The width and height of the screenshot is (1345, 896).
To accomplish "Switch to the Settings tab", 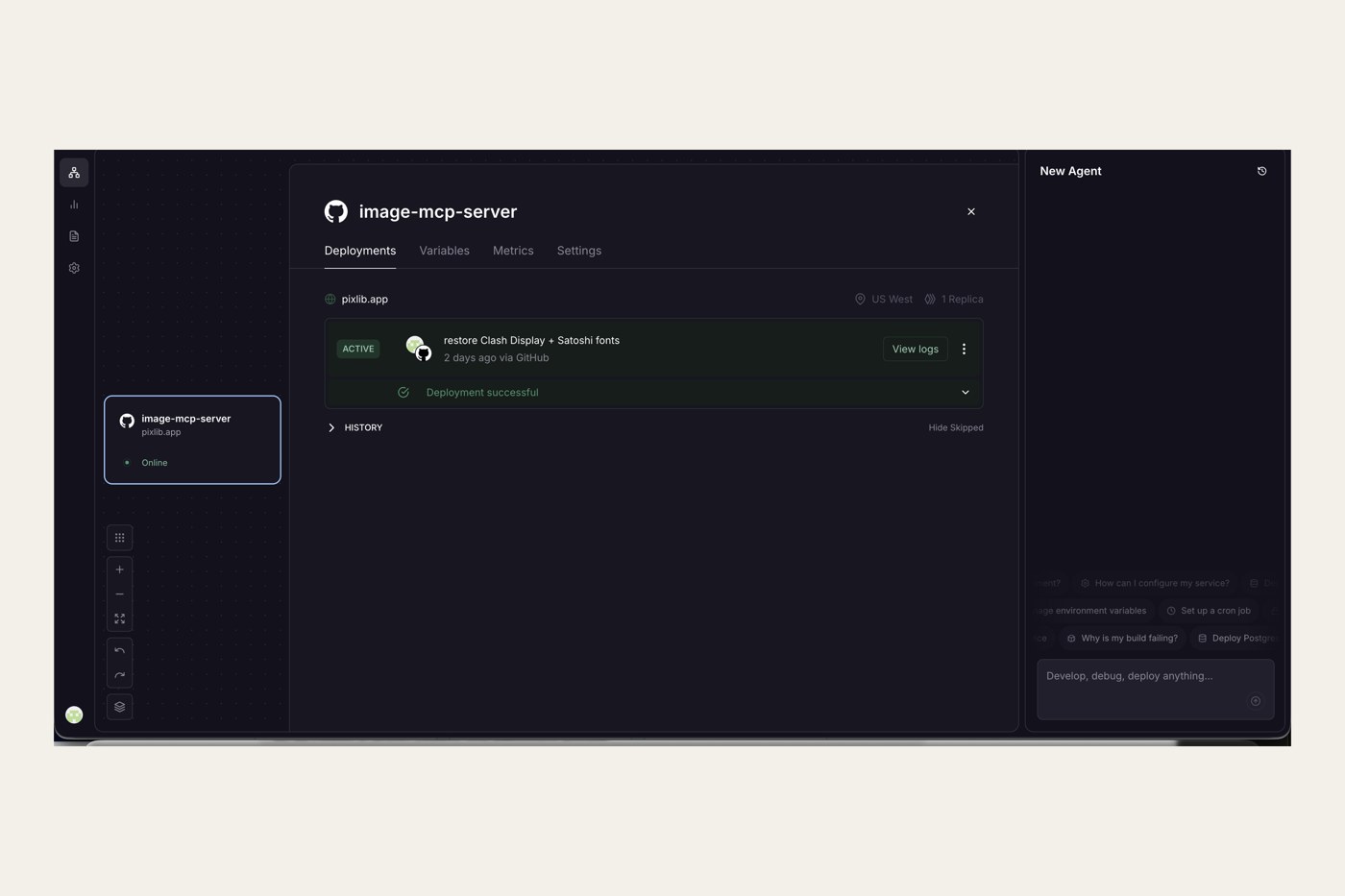I will pyautogui.click(x=579, y=251).
